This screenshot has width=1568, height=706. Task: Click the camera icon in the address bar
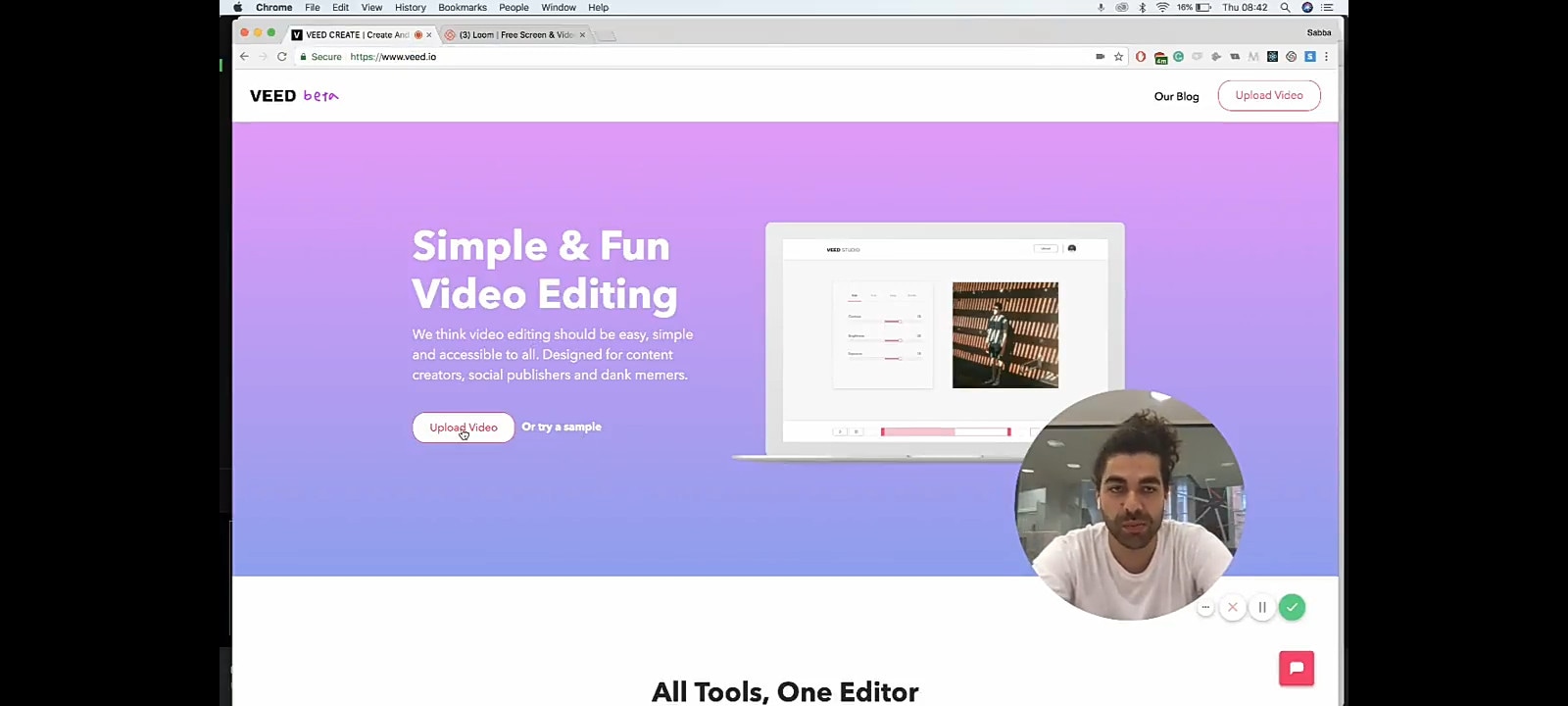click(x=1101, y=57)
